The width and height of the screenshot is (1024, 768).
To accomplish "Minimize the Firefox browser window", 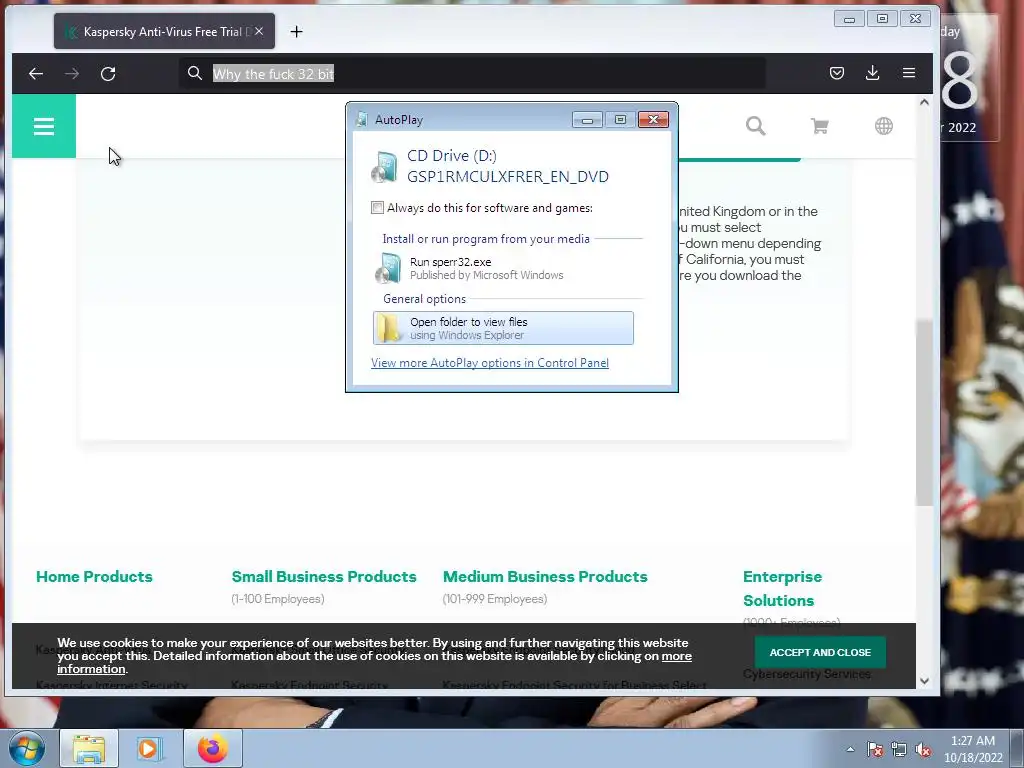I will [849, 19].
